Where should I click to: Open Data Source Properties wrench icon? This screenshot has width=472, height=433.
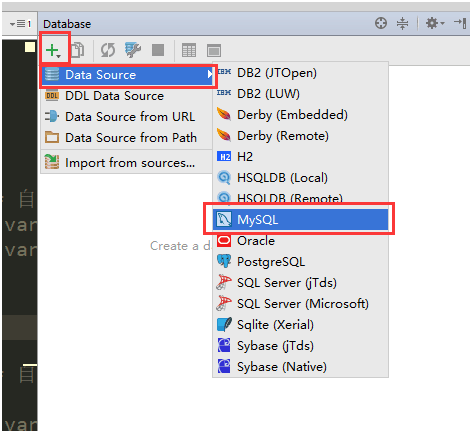(x=133, y=50)
